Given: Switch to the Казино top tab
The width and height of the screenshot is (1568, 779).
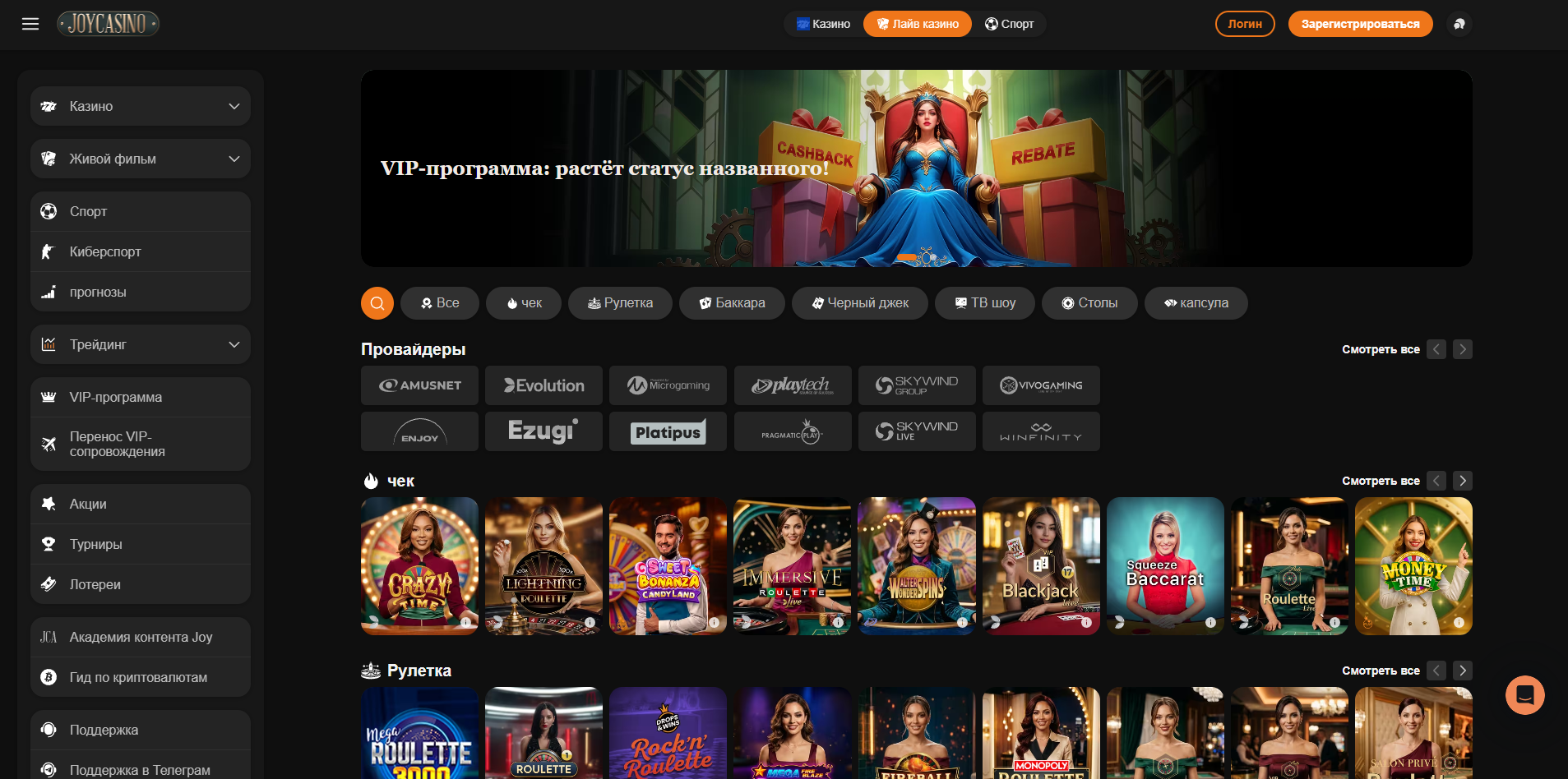Looking at the screenshot, I should click(823, 24).
